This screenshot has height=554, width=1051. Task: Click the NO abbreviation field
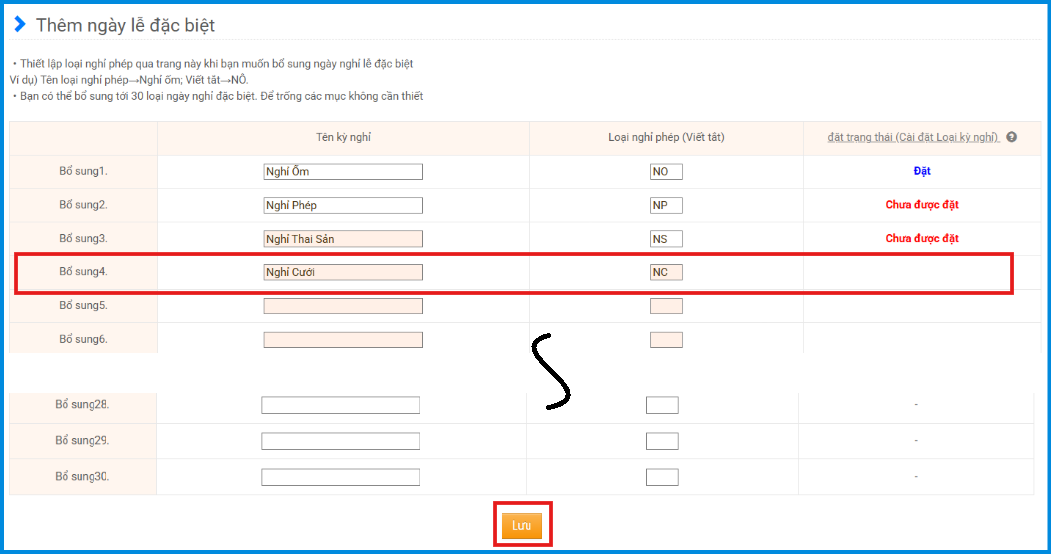(x=666, y=172)
